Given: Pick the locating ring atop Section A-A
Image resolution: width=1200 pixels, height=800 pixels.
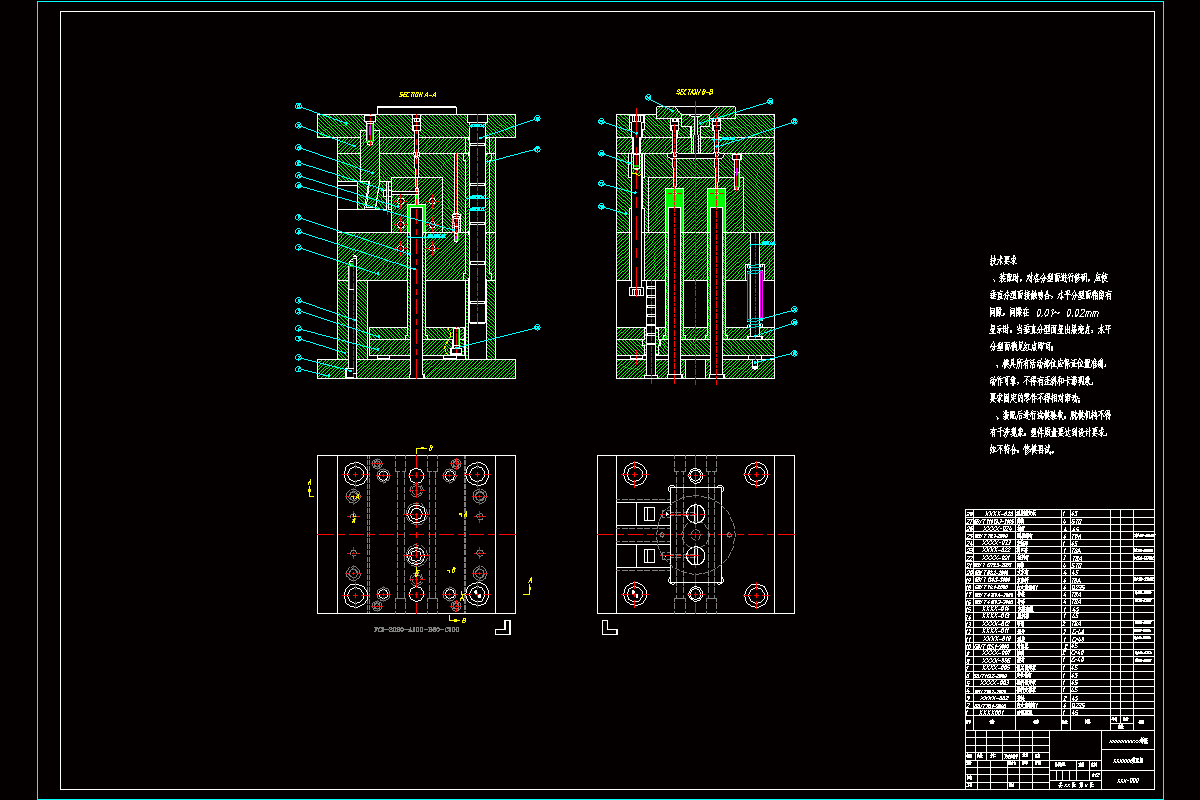Looking at the screenshot, I should [418, 109].
